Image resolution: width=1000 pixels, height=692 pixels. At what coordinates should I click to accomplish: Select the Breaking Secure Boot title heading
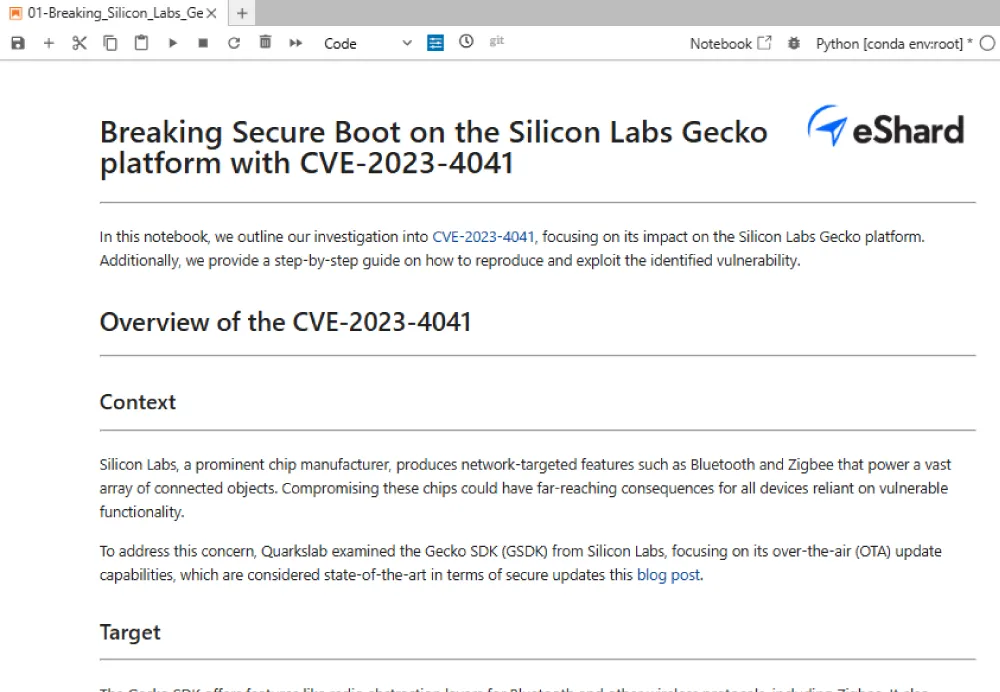434,147
